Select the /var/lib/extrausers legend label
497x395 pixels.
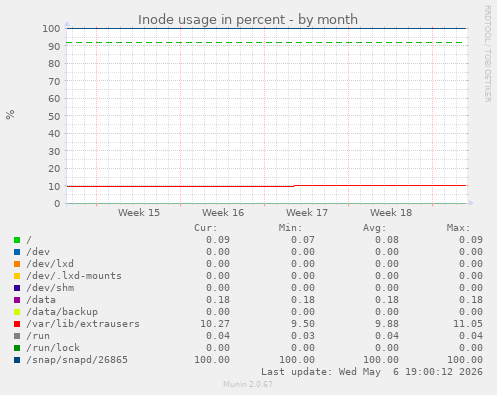tap(83, 324)
